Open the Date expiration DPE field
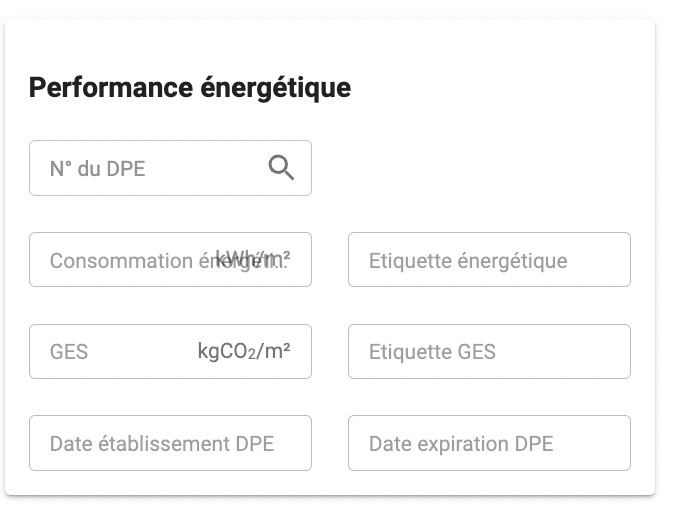 [489, 443]
